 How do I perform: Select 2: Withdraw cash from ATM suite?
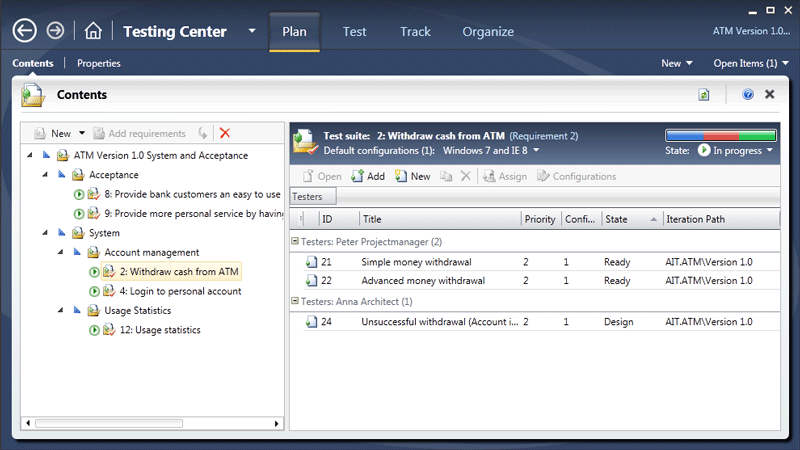[179, 272]
